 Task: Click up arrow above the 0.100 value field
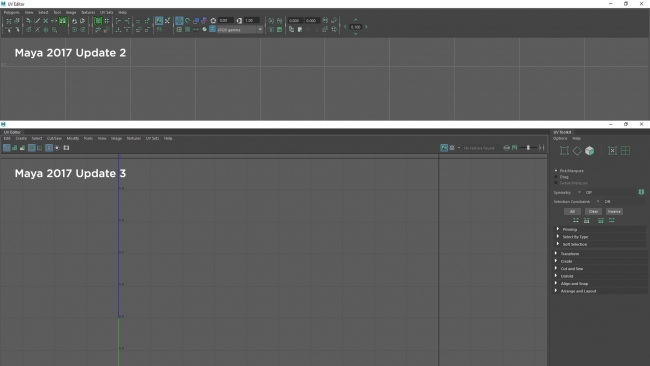(355, 20)
